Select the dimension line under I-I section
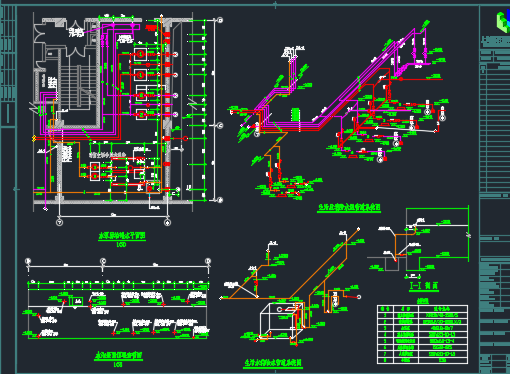This screenshot has width=510, height=374. pyautogui.click(x=413, y=276)
